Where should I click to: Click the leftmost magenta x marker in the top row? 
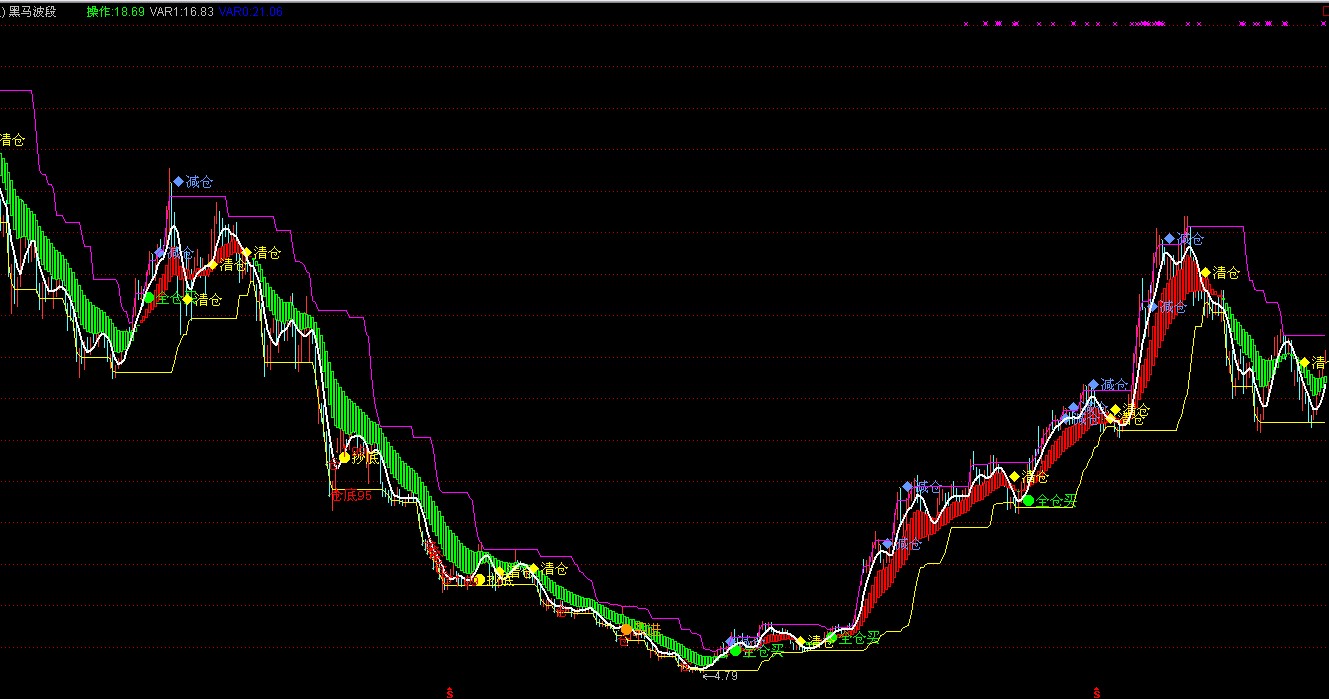click(967, 22)
